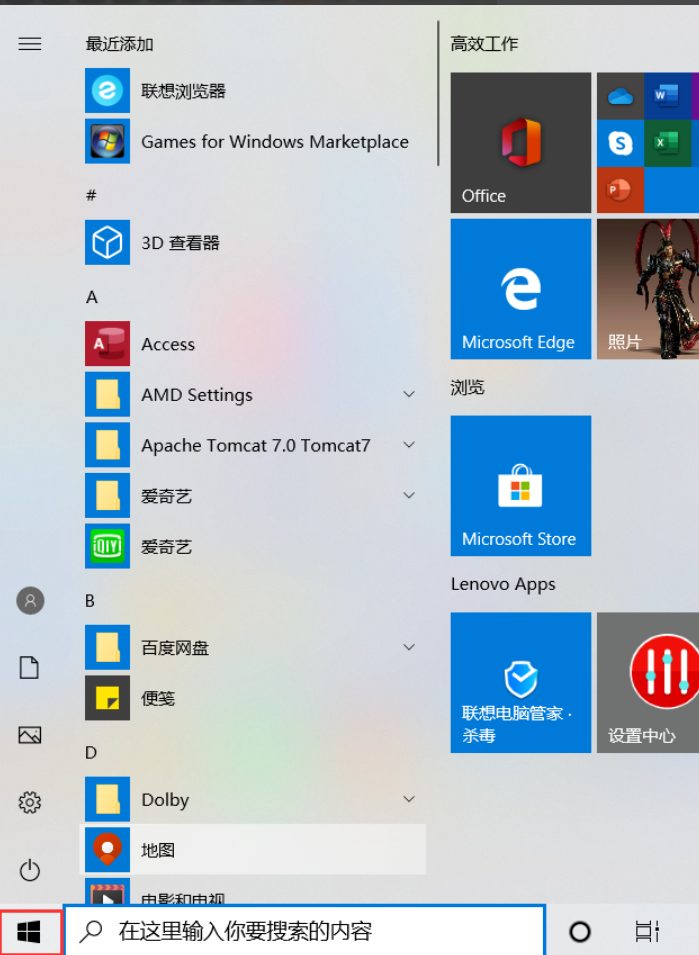Image resolution: width=699 pixels, height=955 pixels.
Task: Open the user account avatar icon
Action: [30, 601]
